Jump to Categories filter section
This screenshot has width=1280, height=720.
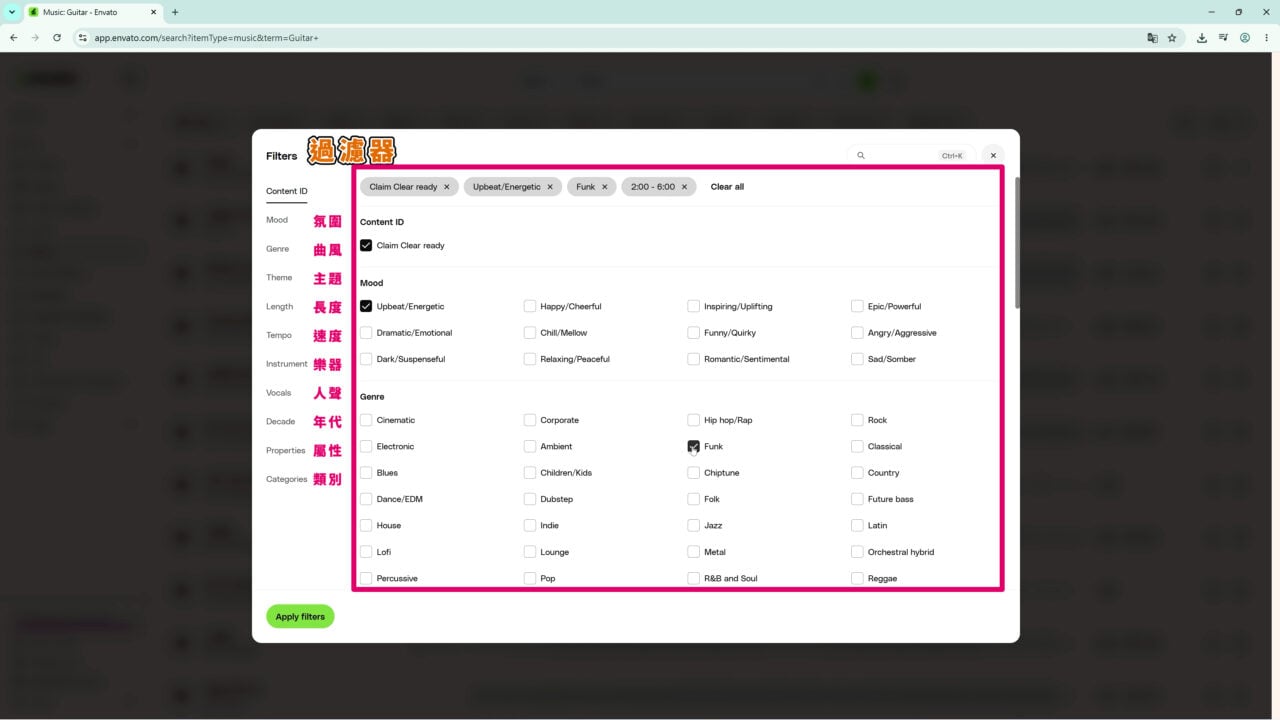287,479
